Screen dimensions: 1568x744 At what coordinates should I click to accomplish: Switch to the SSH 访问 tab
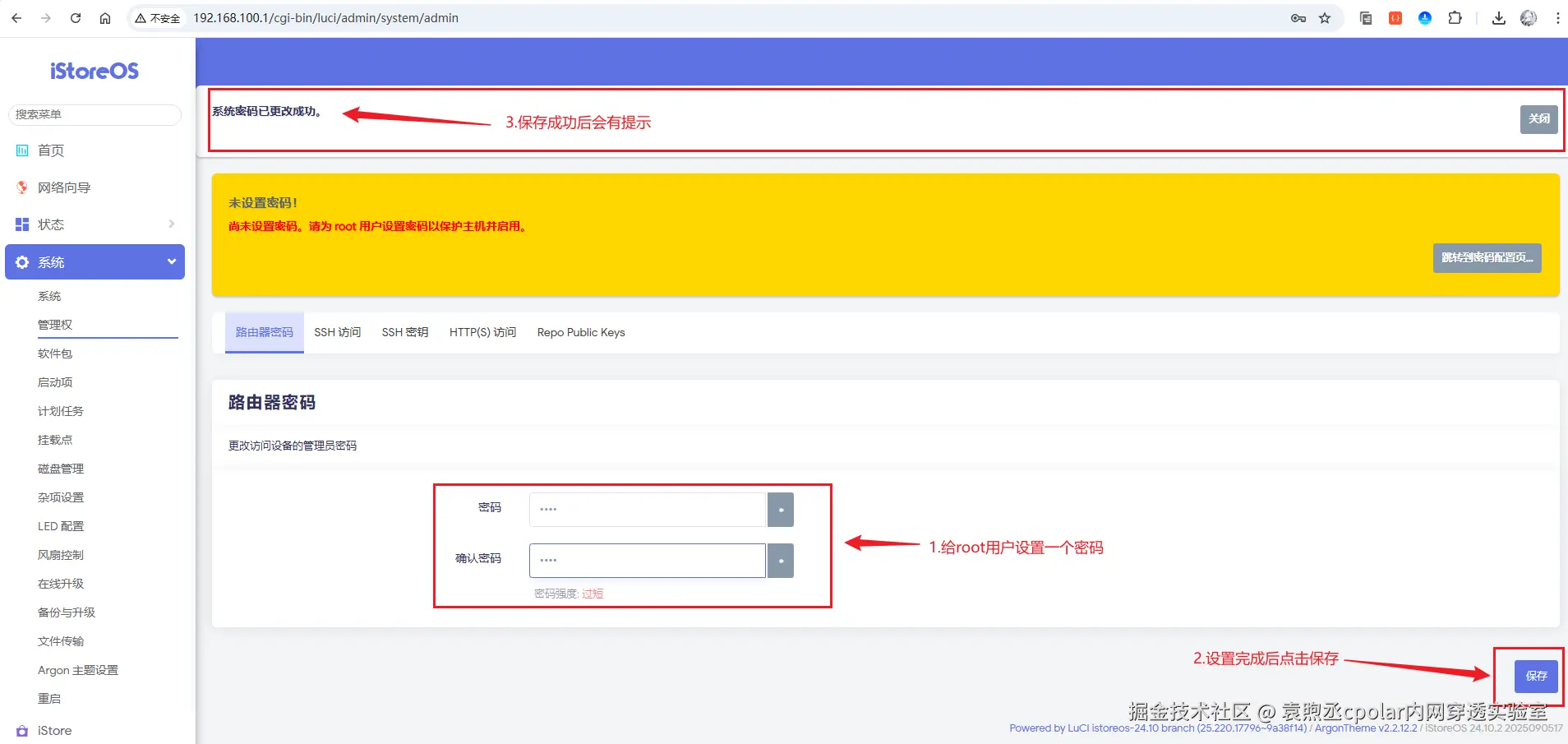click(338, 332)
